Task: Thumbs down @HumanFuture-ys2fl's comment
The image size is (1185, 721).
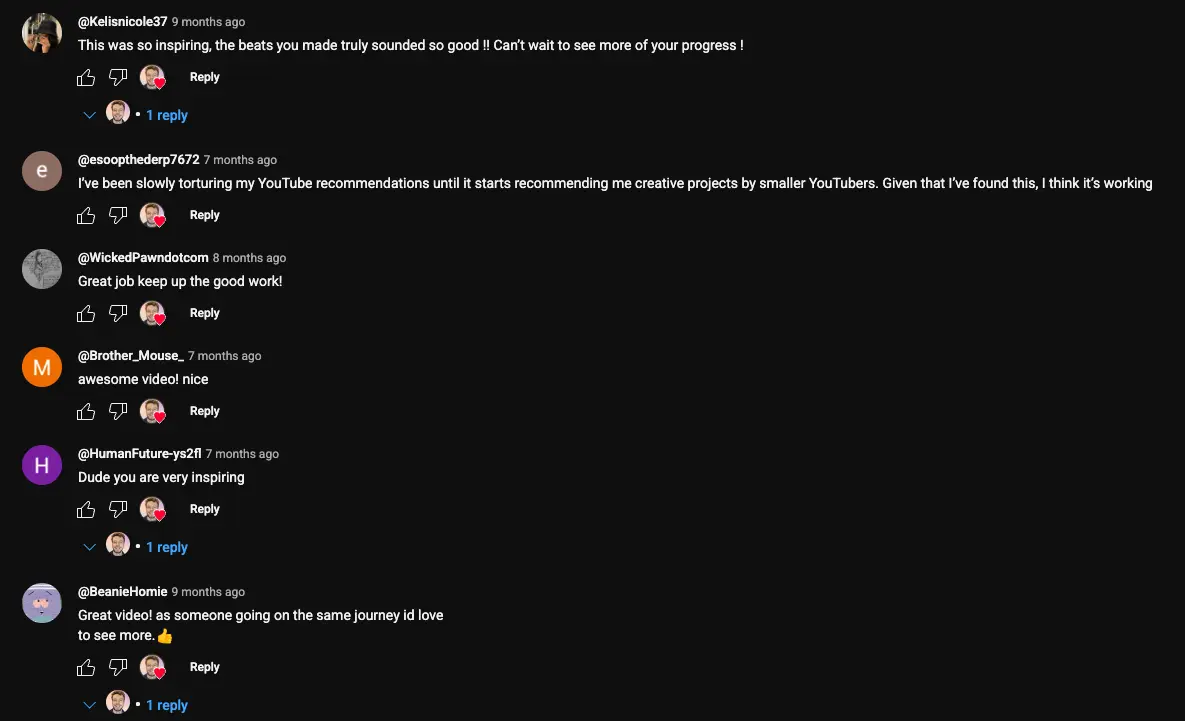Action: point(118,509)
